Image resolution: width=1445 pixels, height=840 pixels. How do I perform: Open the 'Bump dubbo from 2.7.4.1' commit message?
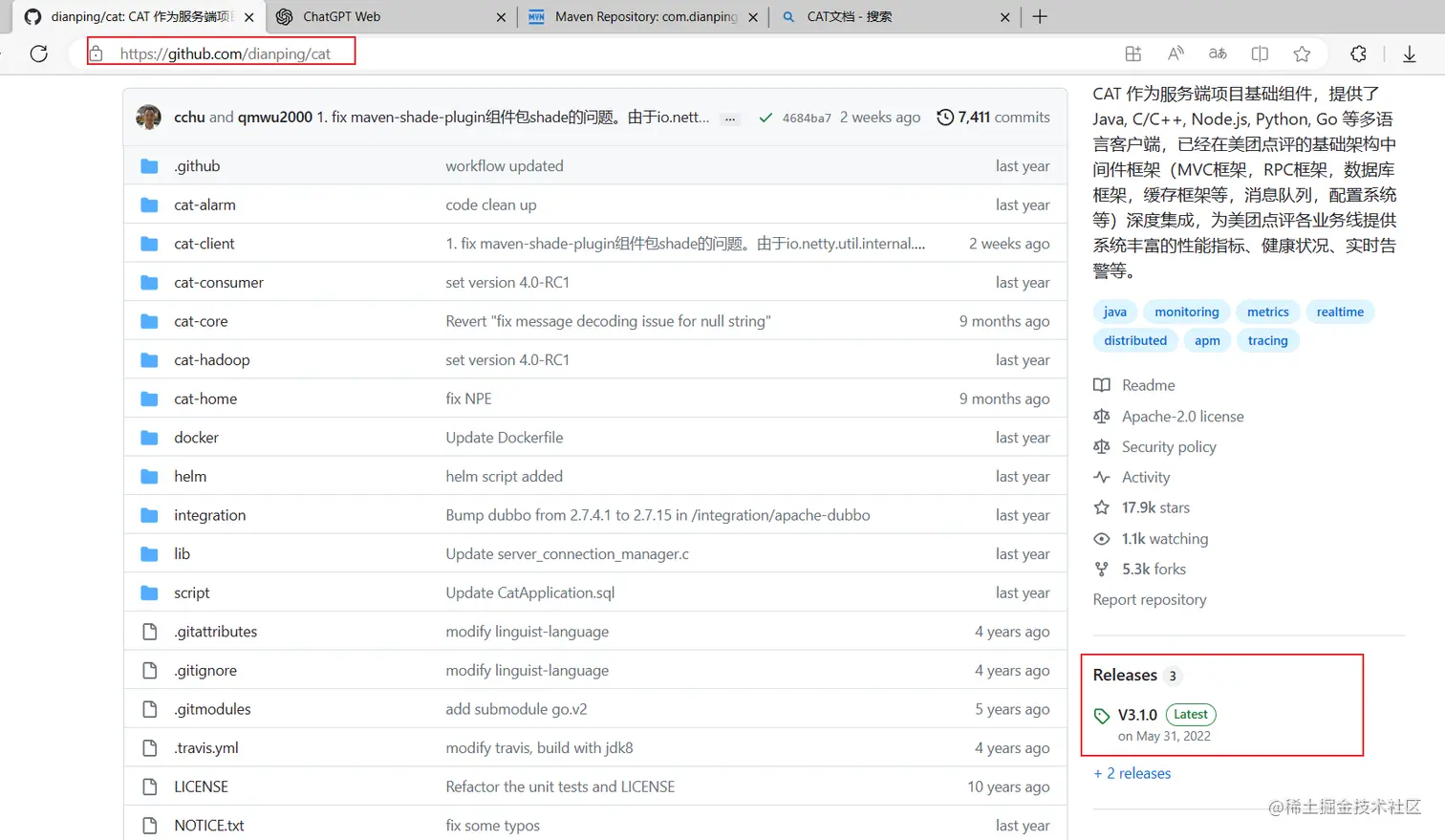(x=658, y=515)
